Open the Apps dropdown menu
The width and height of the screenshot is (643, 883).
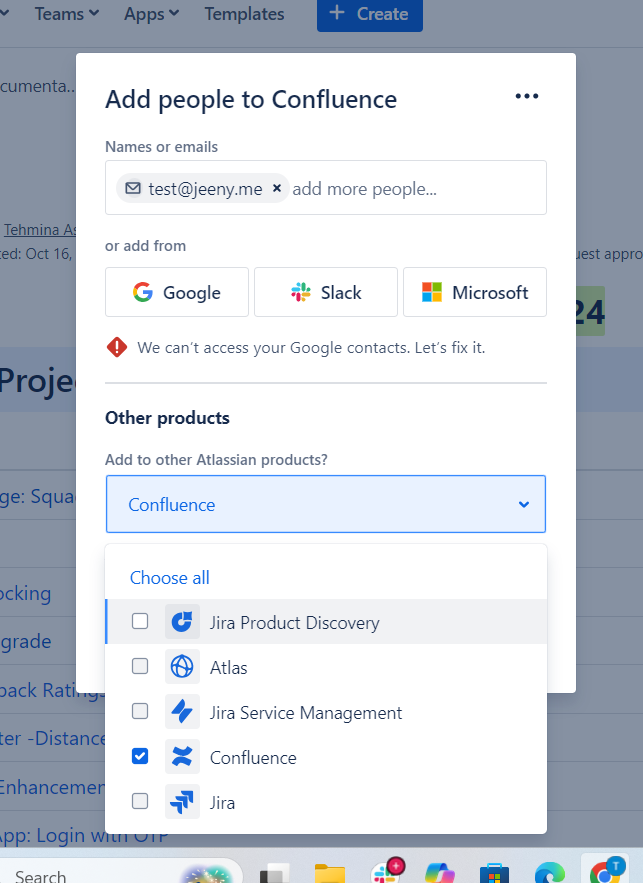151,14
